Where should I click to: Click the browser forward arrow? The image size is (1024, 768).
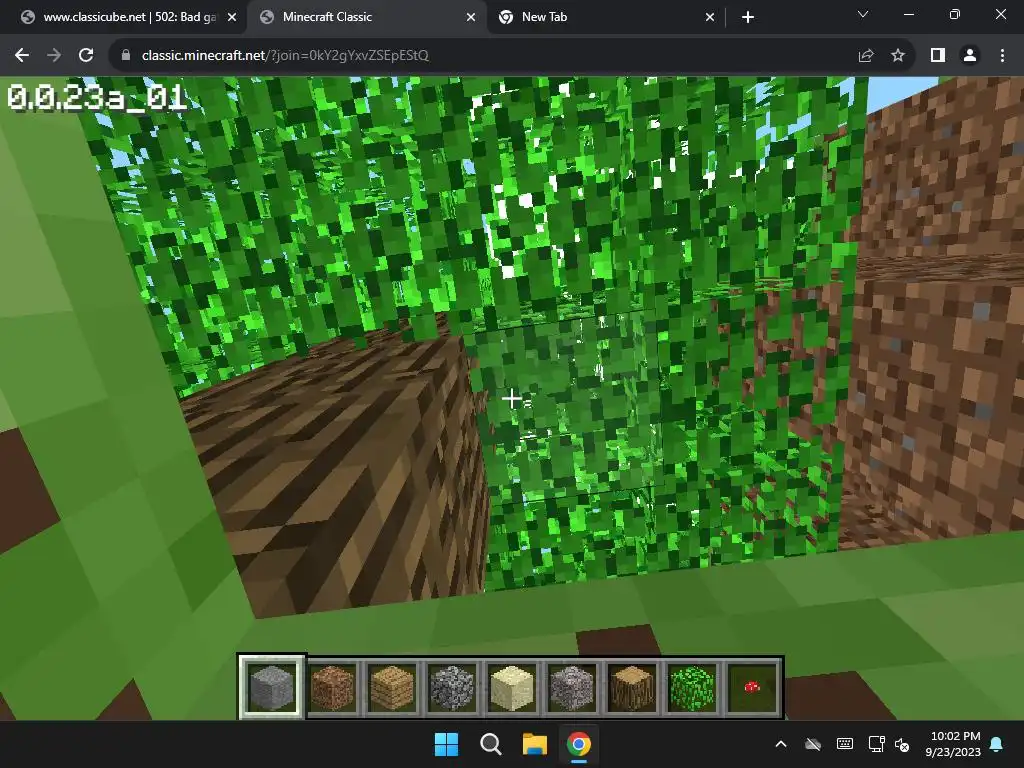click(54, 56)
